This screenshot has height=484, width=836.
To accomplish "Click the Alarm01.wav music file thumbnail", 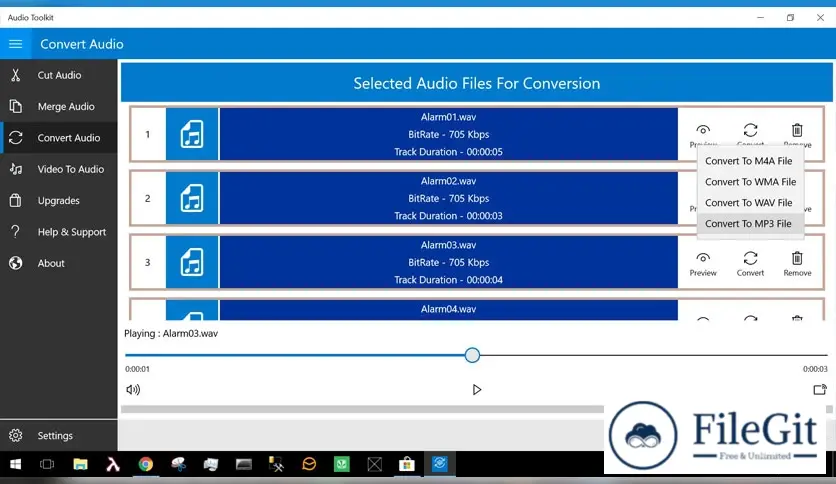I will pos(192,134).
